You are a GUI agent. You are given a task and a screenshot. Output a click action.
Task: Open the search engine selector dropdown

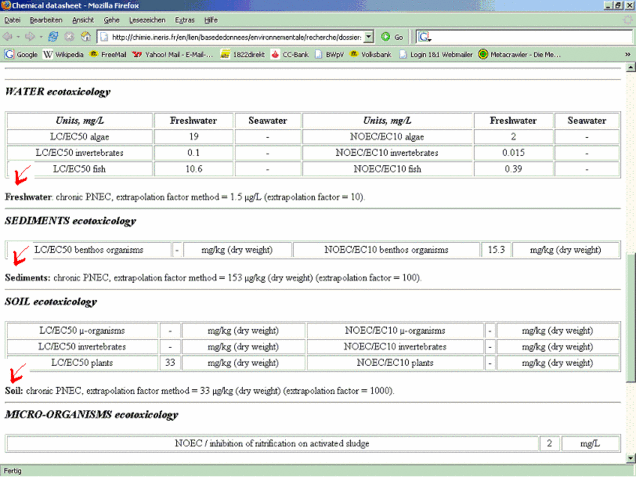[424, 37]
